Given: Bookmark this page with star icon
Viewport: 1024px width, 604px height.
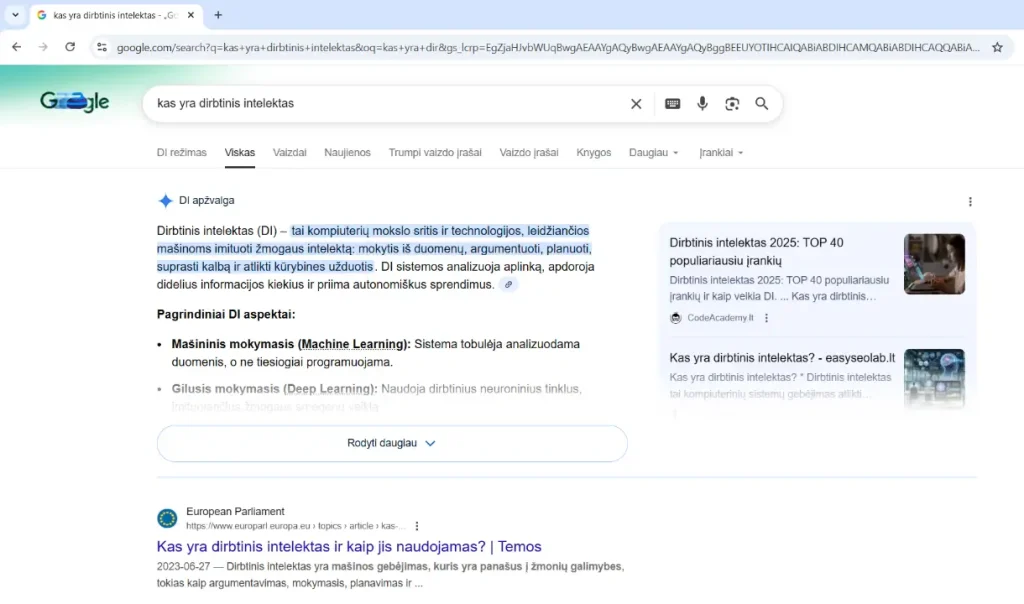Looking at the screenshot, I should tap(997, 47).
